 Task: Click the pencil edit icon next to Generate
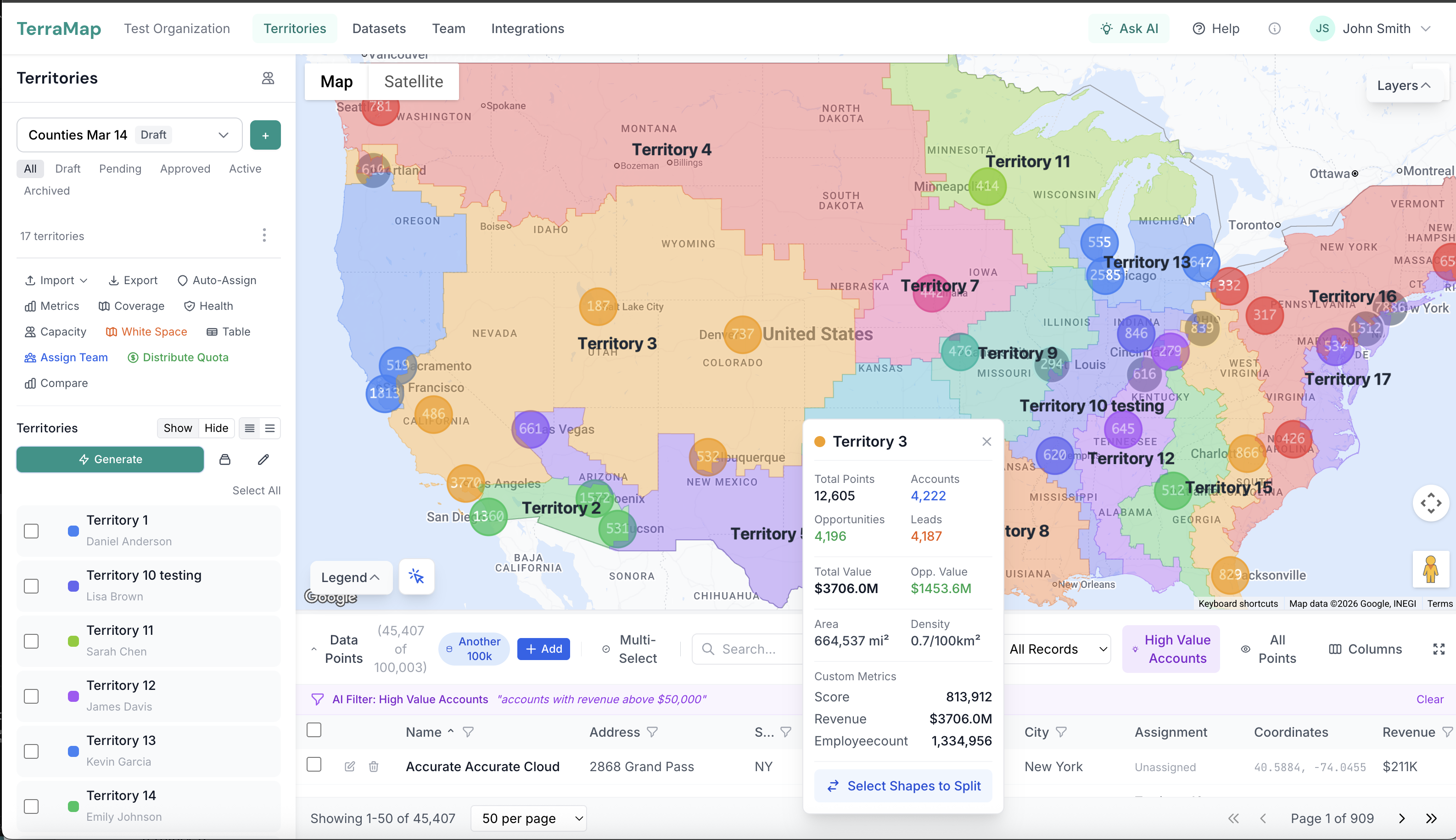[263, 459]
